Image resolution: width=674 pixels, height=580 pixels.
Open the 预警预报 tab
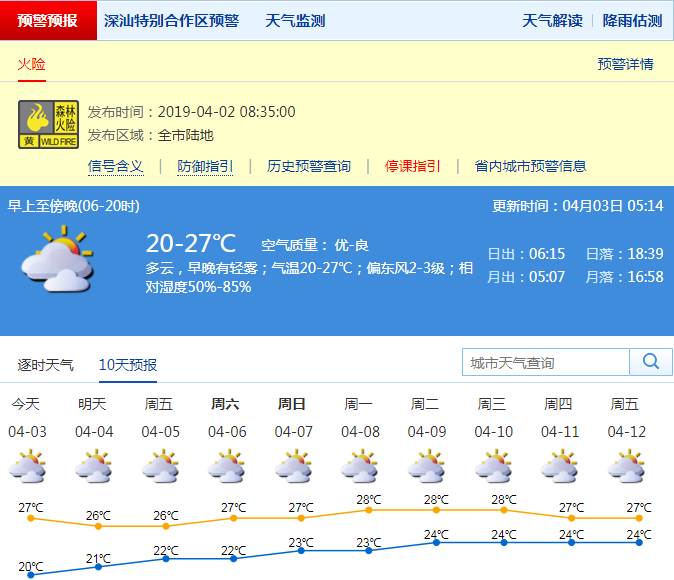[48, 21]
